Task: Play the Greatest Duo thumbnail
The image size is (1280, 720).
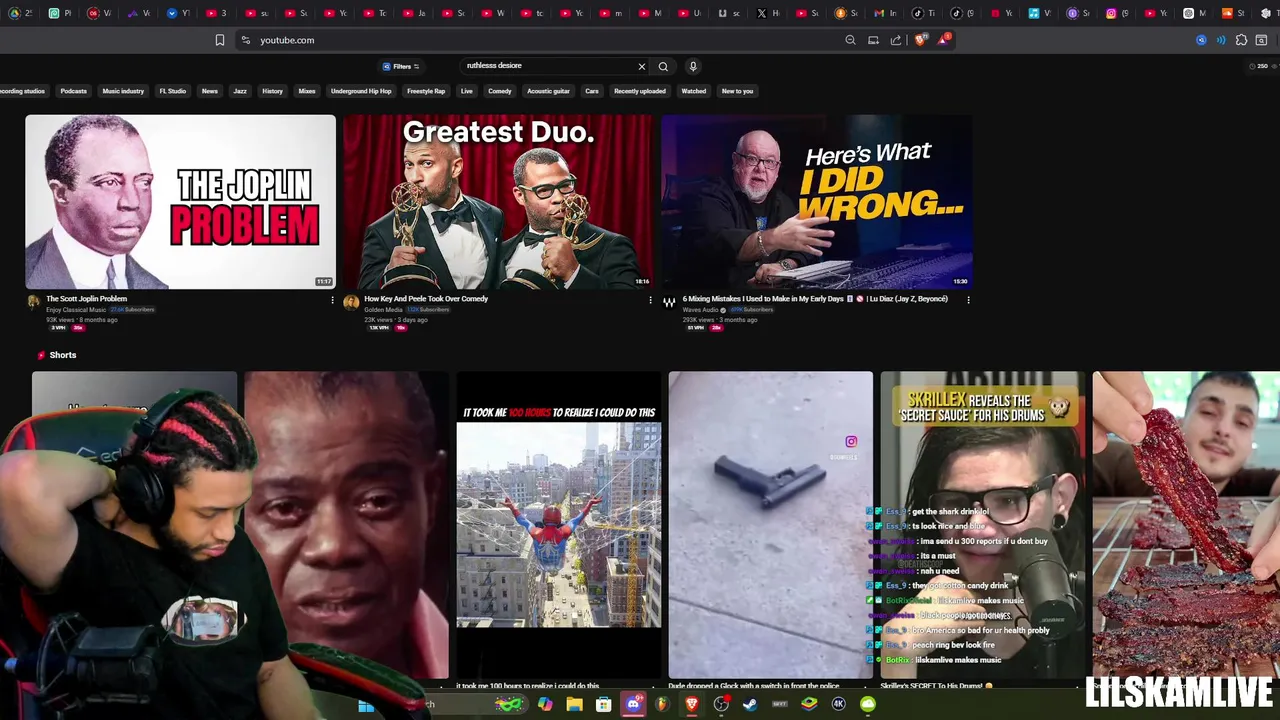Action: tap(498, 202)
